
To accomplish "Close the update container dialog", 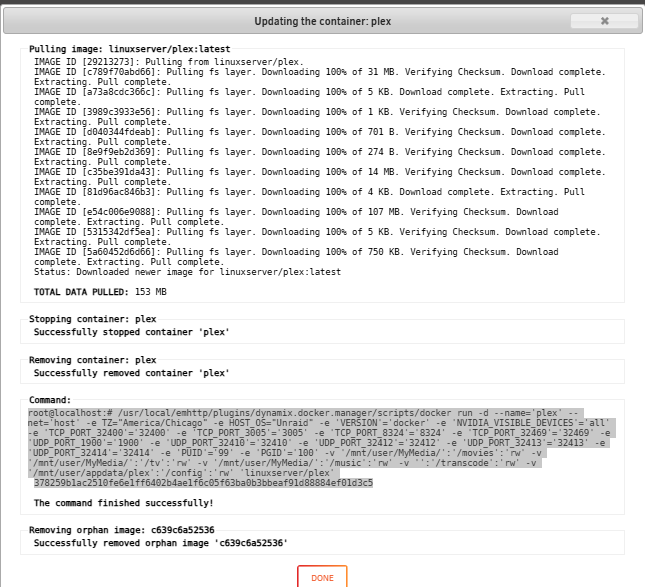I will point(604,21).
